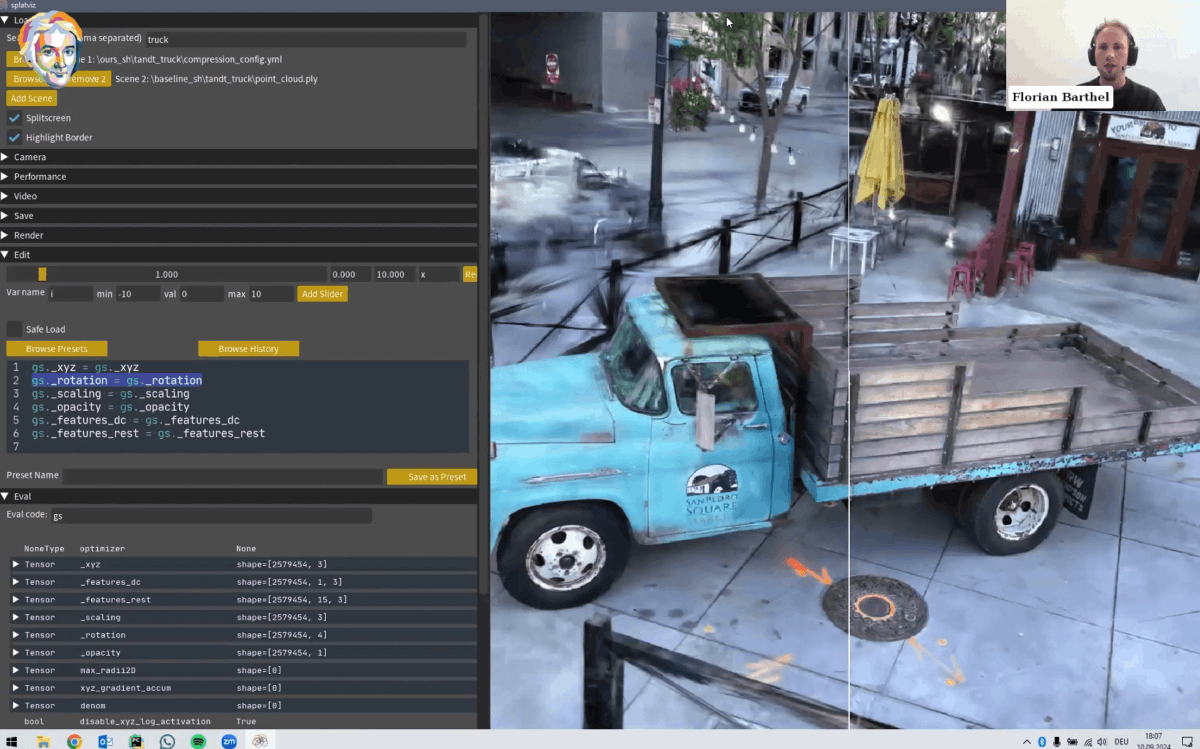
Task: Enable the Safe Load checkbox
Action: point(14,329)
